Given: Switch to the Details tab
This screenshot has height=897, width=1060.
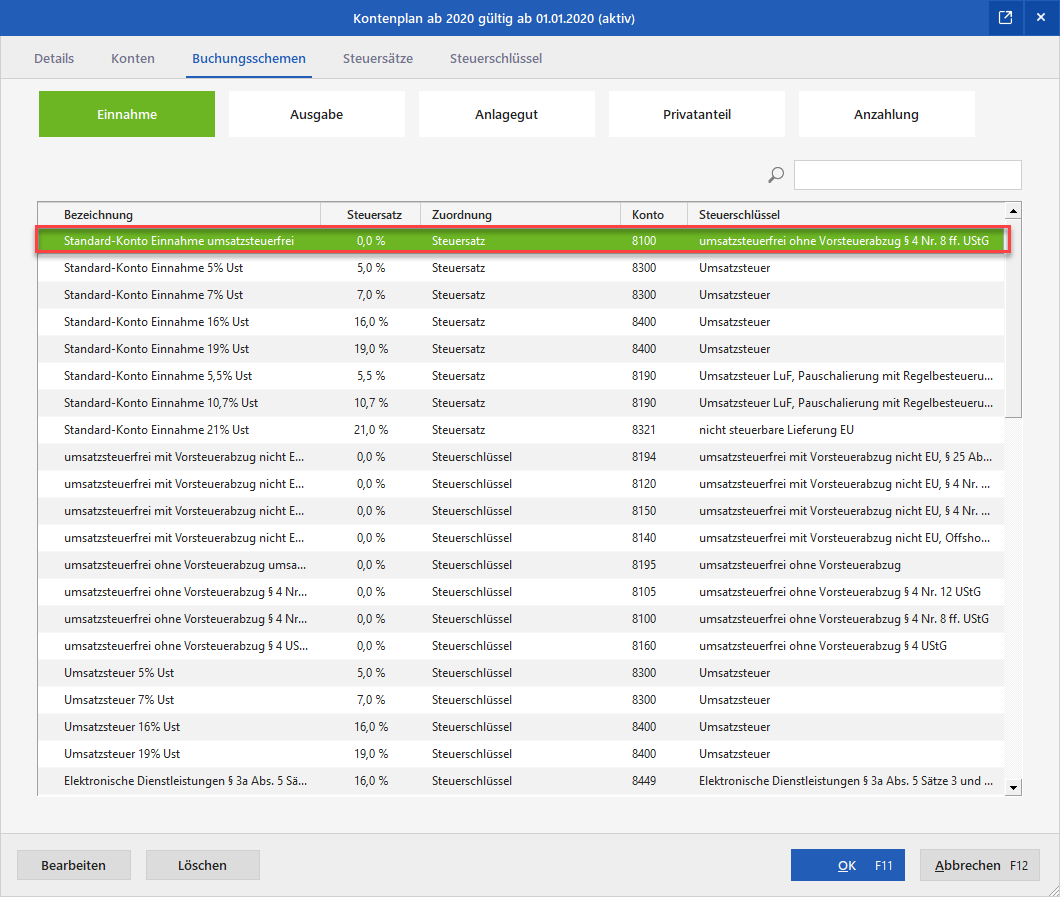Looking at the screenshot, I should [54, 58].
